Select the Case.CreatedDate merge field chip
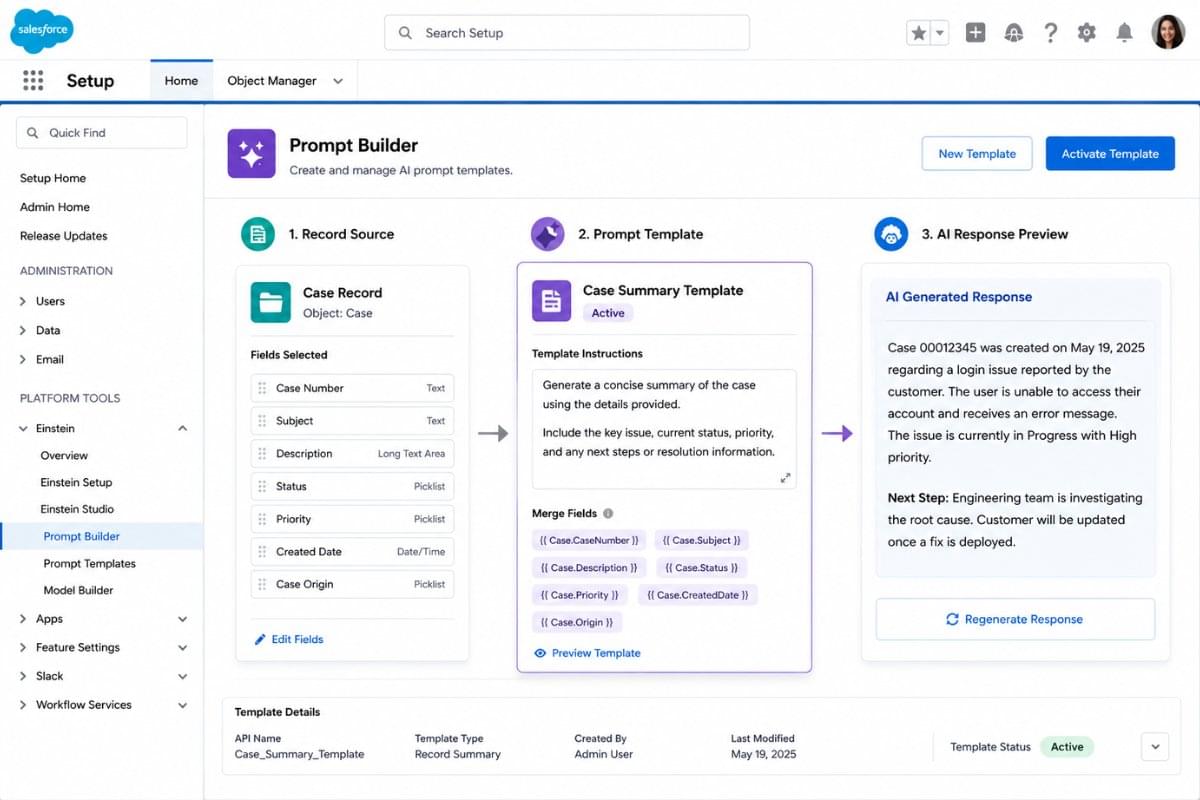Image resolution: width=1200 pixels, height=800 pixels. (697, 594)
